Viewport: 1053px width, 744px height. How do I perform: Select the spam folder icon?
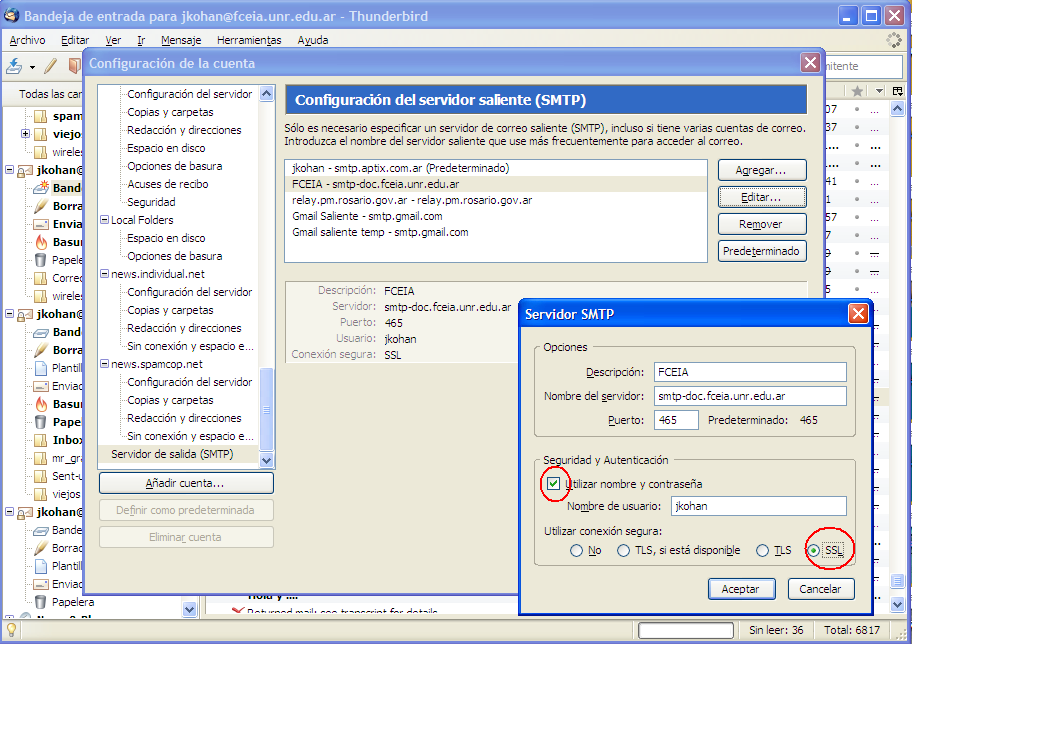point(41,116)
